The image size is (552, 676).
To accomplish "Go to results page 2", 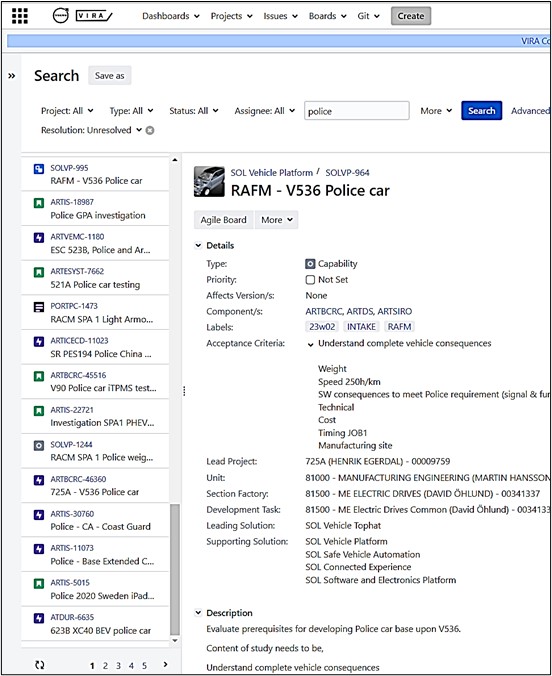I will [x=105, y=666].
